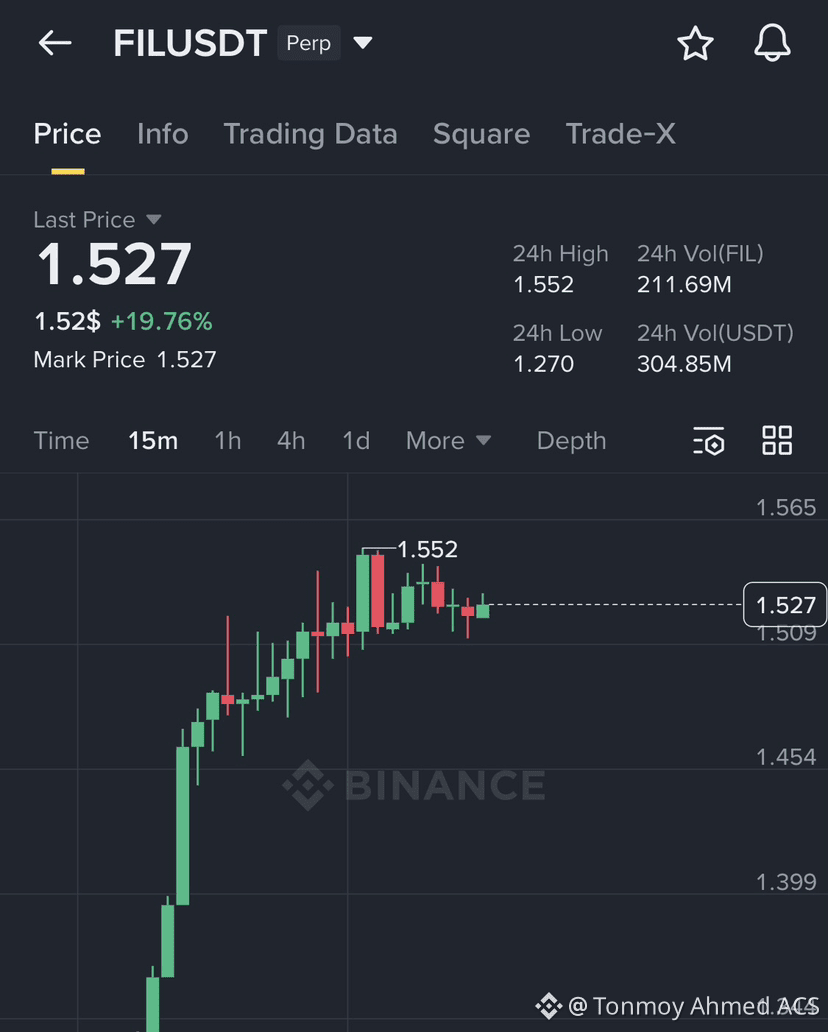Open price alert bell icon
Image resolution: width=828 pixels, height=1032 pixels.
772,43
